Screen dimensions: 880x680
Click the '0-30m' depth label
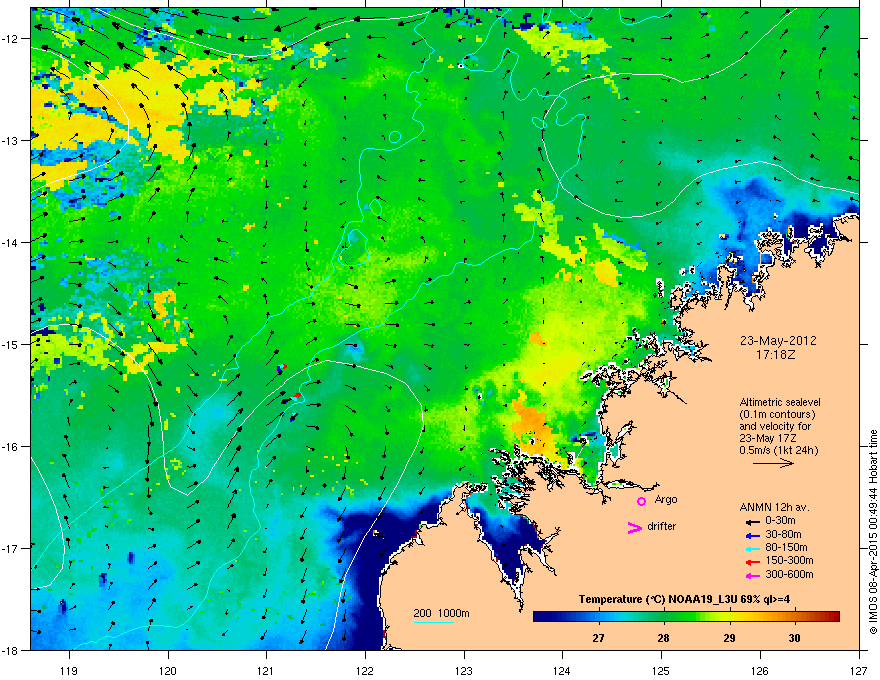pyautogui.click(x=780, y=521)
